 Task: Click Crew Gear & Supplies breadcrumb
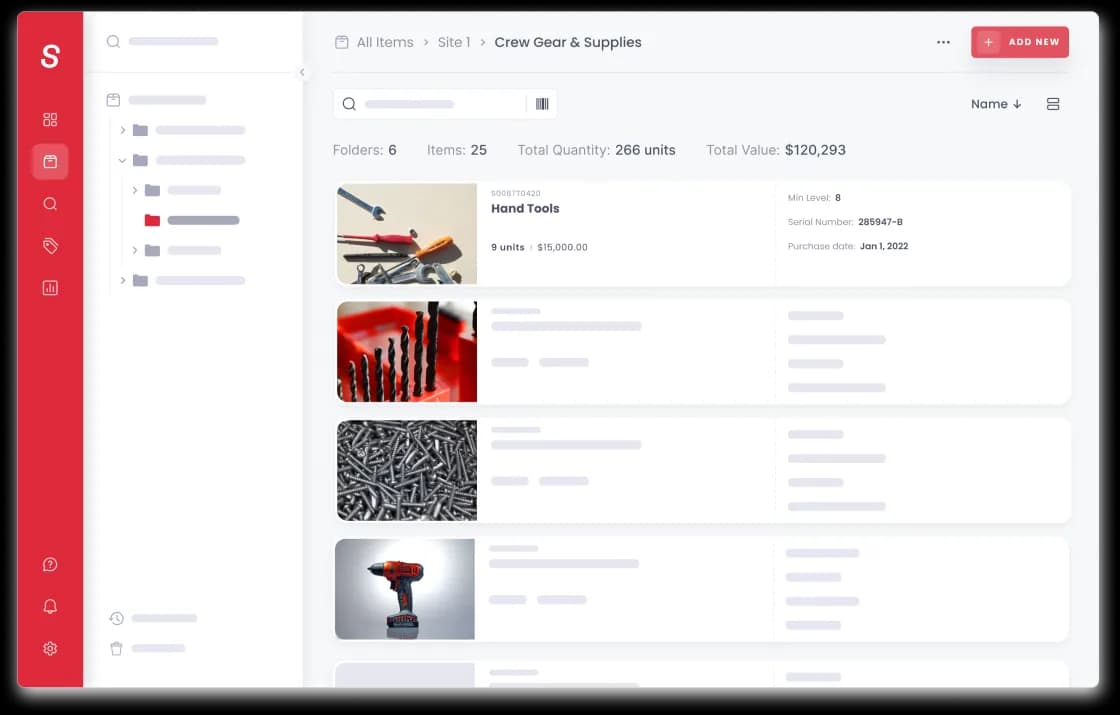point(568,42)
